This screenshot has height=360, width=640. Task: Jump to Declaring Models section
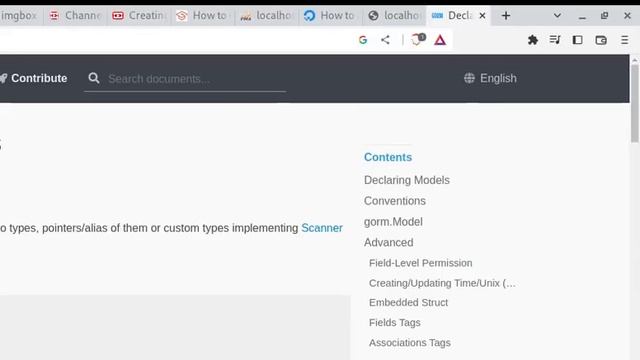[407, 180]
